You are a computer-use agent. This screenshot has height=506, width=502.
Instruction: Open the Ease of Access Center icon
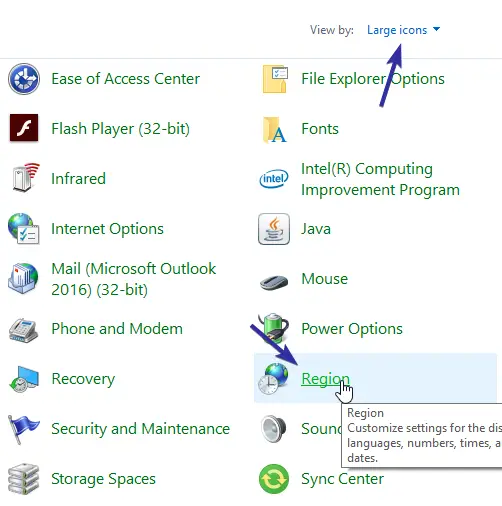[24, 79]
